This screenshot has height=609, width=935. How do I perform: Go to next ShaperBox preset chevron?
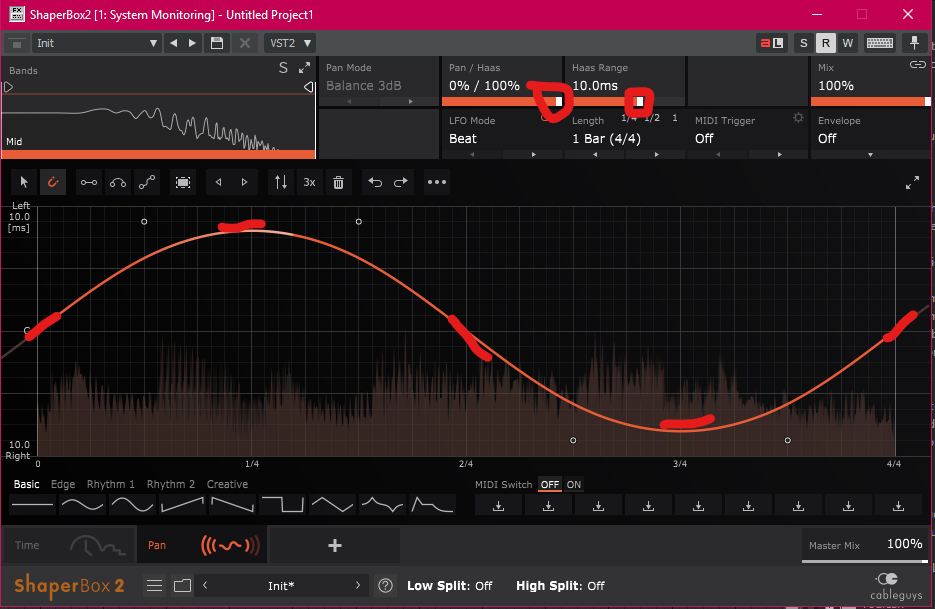[358, 585]
